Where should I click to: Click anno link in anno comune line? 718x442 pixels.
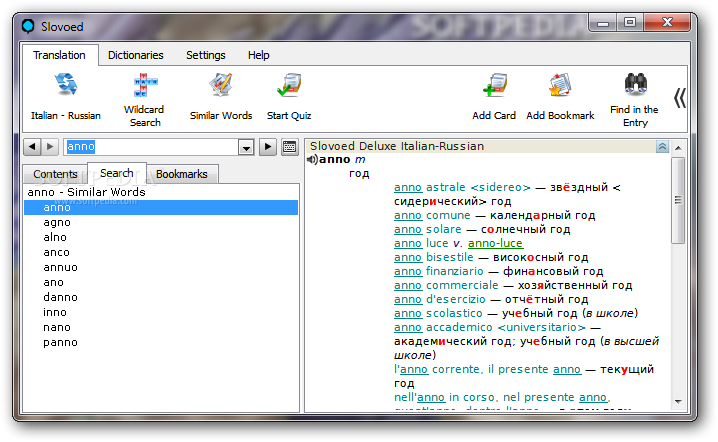pos(408,215)
